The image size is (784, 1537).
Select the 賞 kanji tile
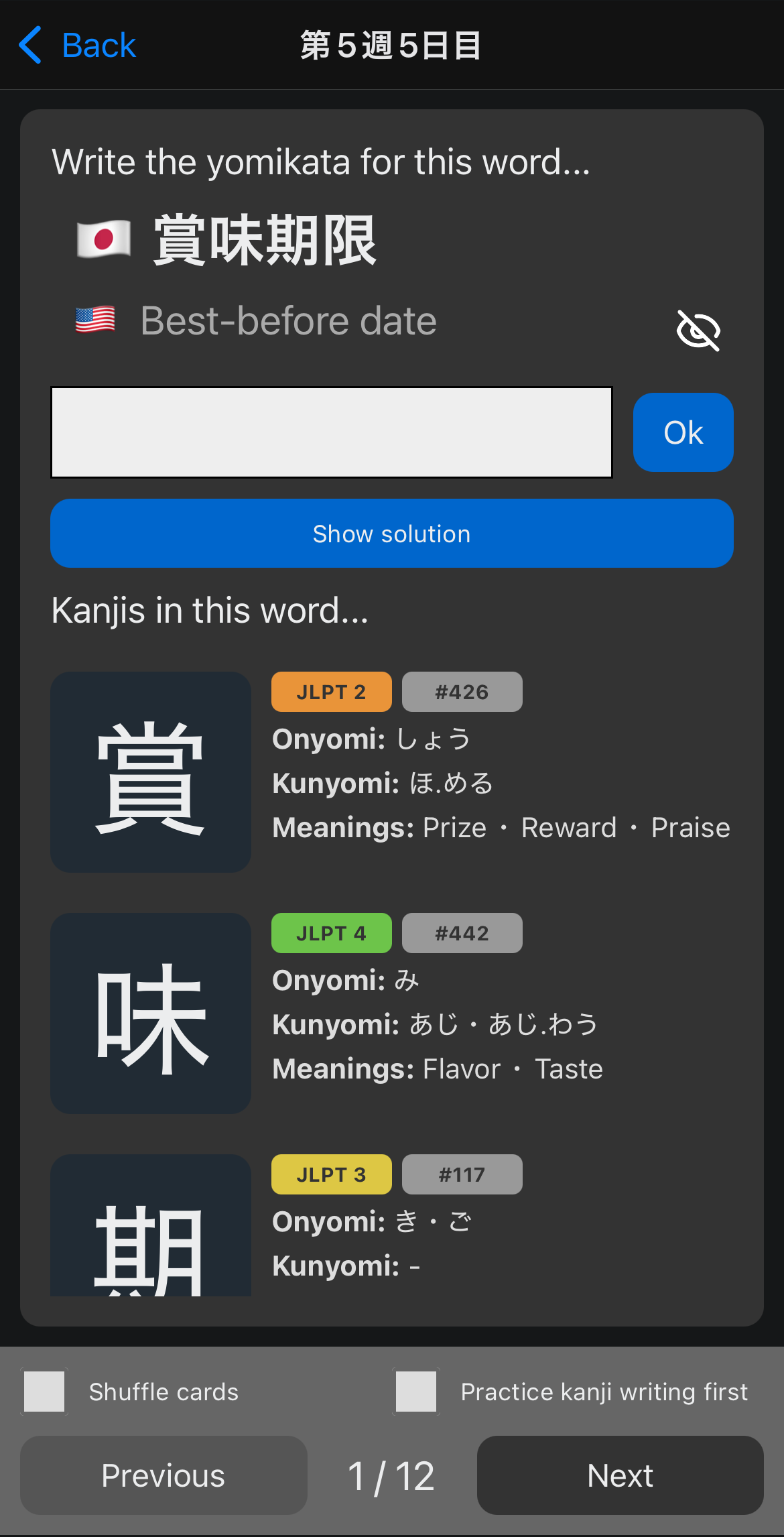(151, 771)
